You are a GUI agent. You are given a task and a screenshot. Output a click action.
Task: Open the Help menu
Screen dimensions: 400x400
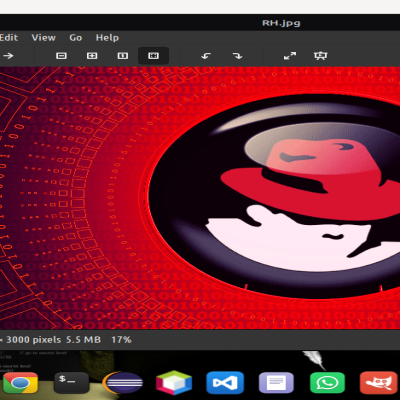pyautogui.click(x=107, y=38)
